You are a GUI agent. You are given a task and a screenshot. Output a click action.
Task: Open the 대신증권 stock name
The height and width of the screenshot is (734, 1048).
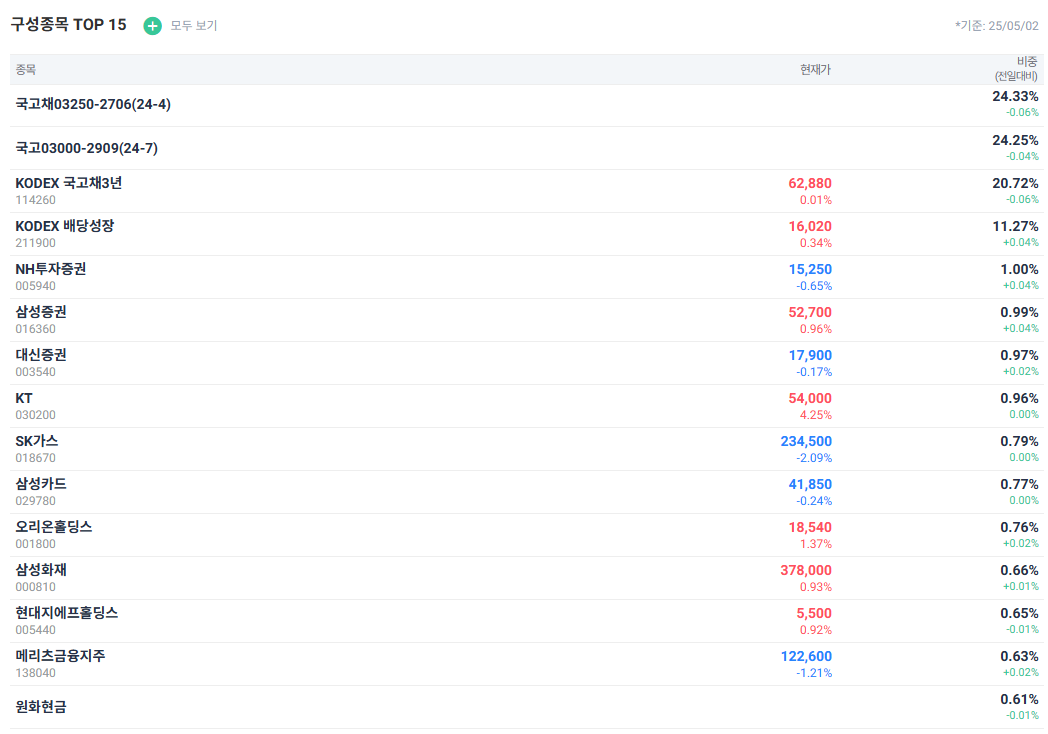tap(41, 355)
